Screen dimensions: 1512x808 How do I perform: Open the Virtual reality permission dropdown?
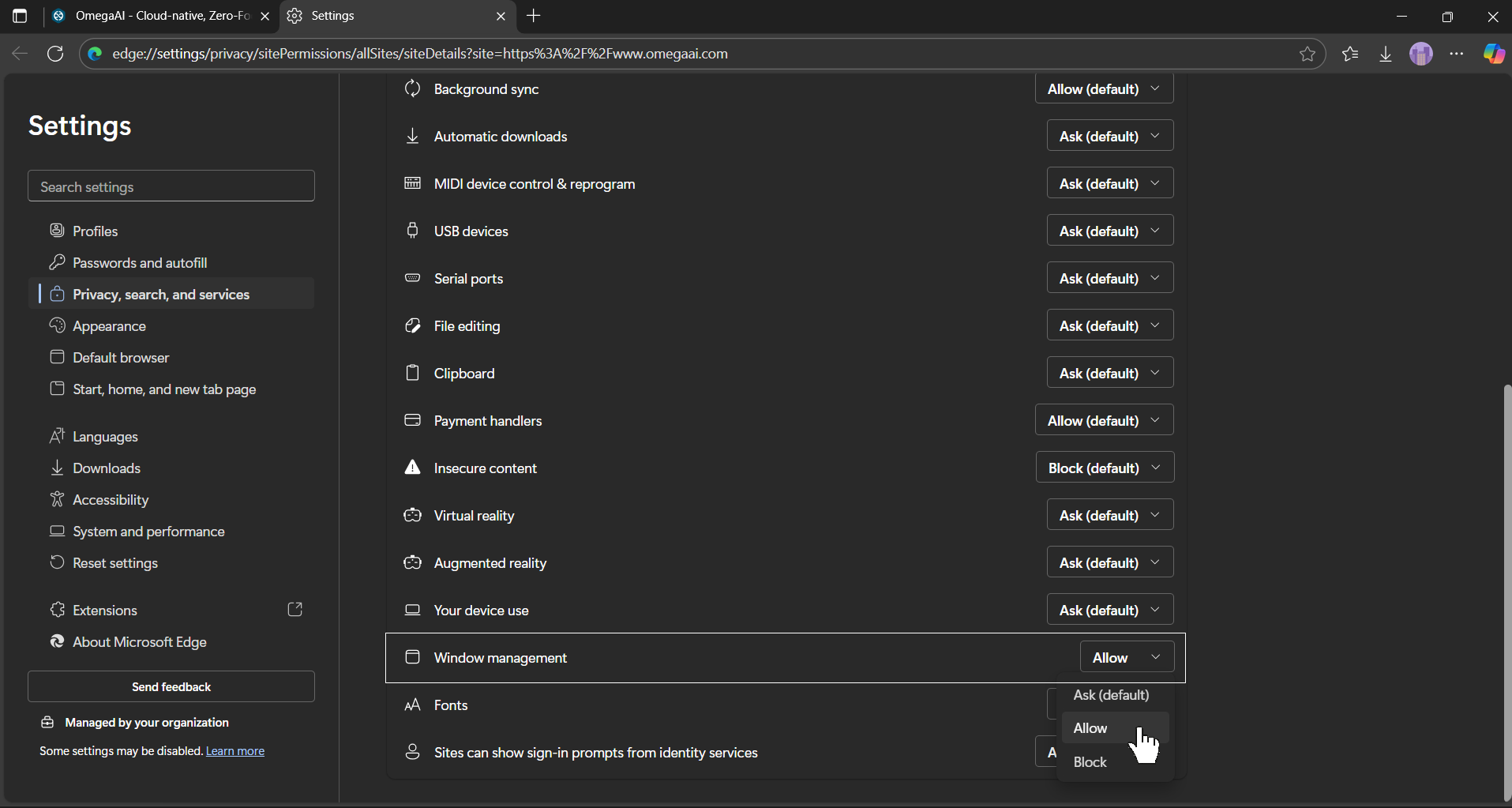[x=1109, y=514]
